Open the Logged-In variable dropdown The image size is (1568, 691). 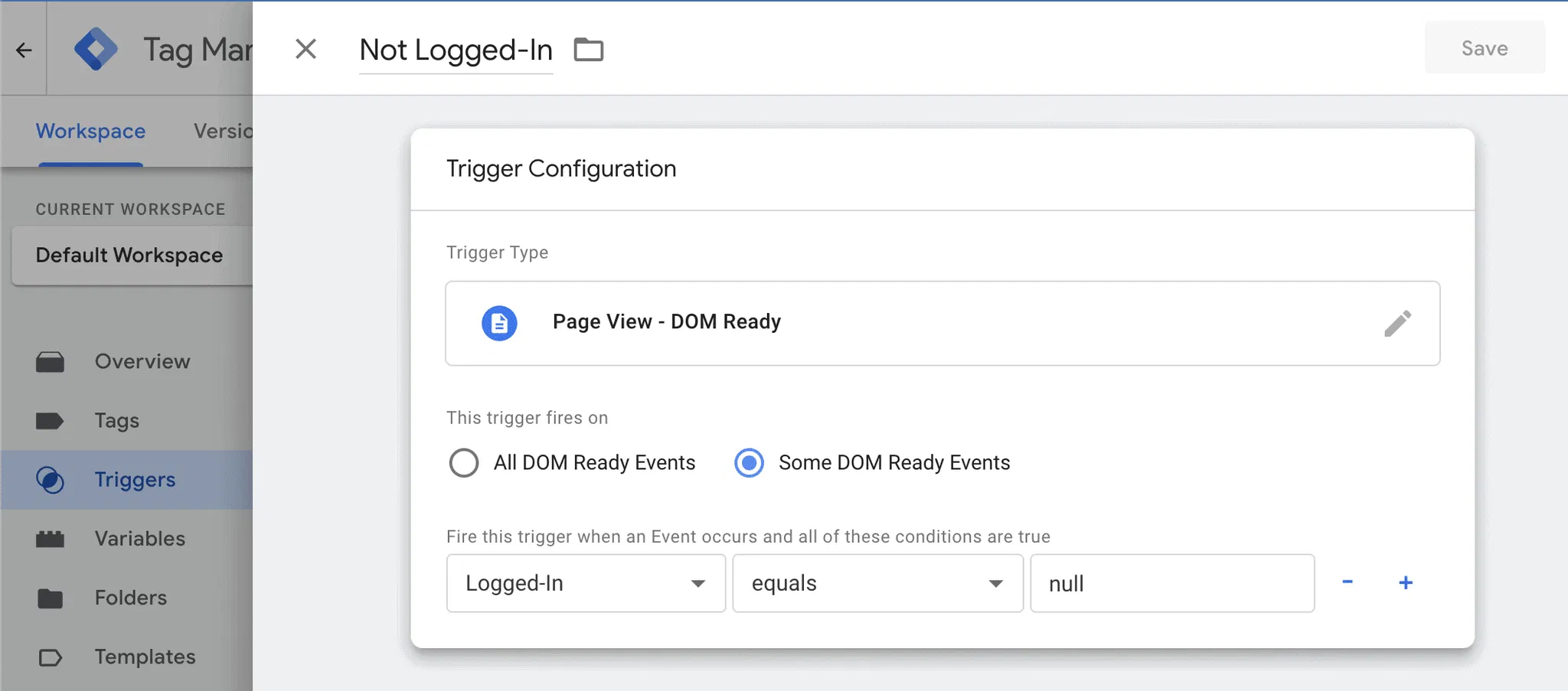click(x=586, y=583)
